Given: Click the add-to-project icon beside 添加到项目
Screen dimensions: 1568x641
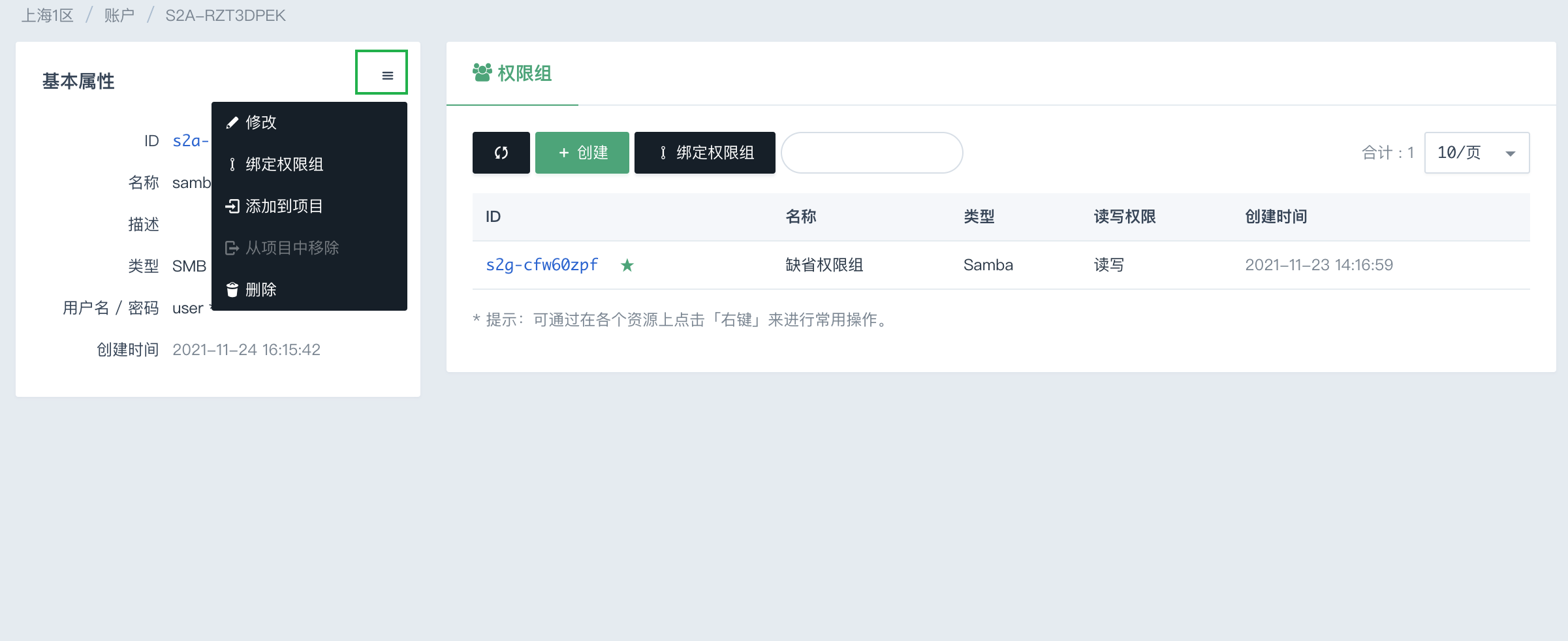Looking at the screenshot, I should [232, 206].
